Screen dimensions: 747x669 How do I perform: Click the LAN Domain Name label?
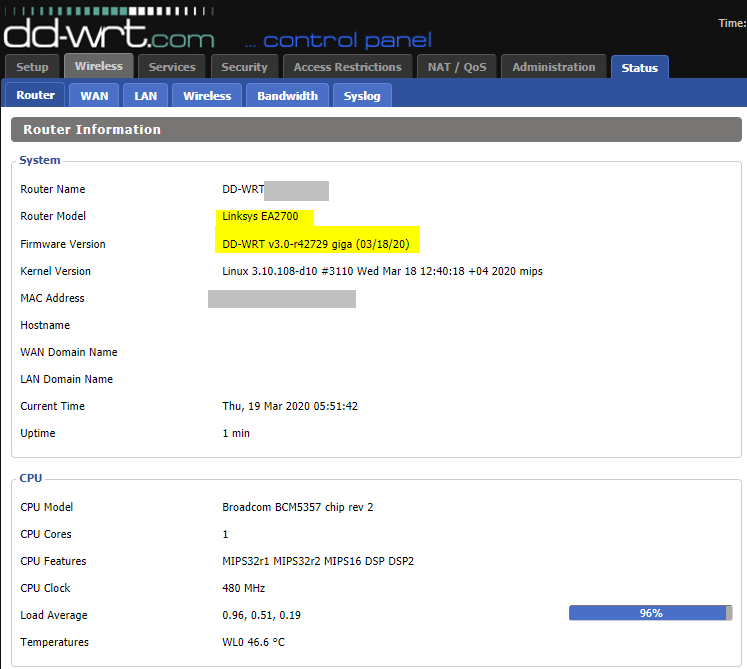66,379
